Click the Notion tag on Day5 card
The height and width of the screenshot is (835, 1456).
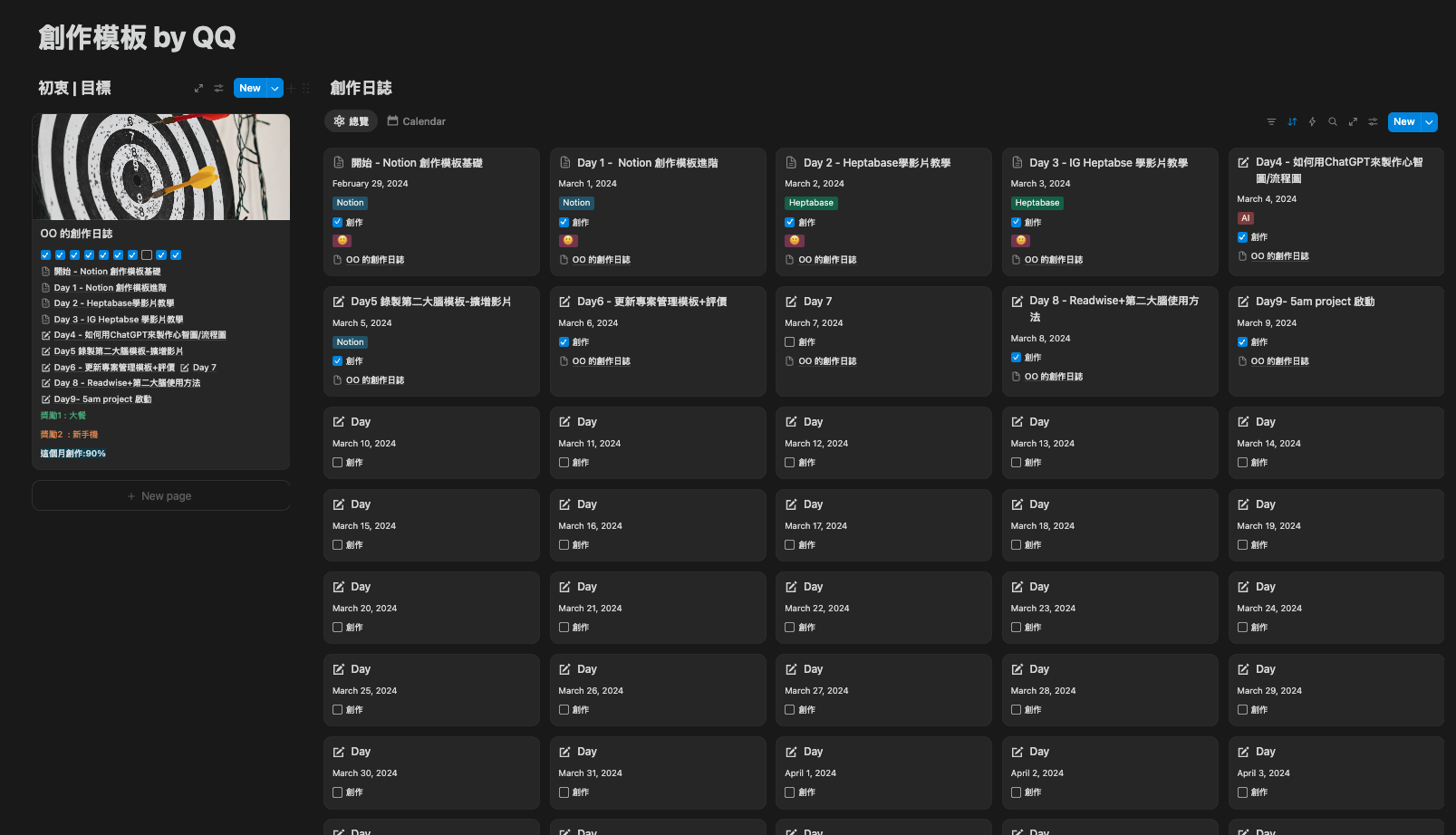350,342
